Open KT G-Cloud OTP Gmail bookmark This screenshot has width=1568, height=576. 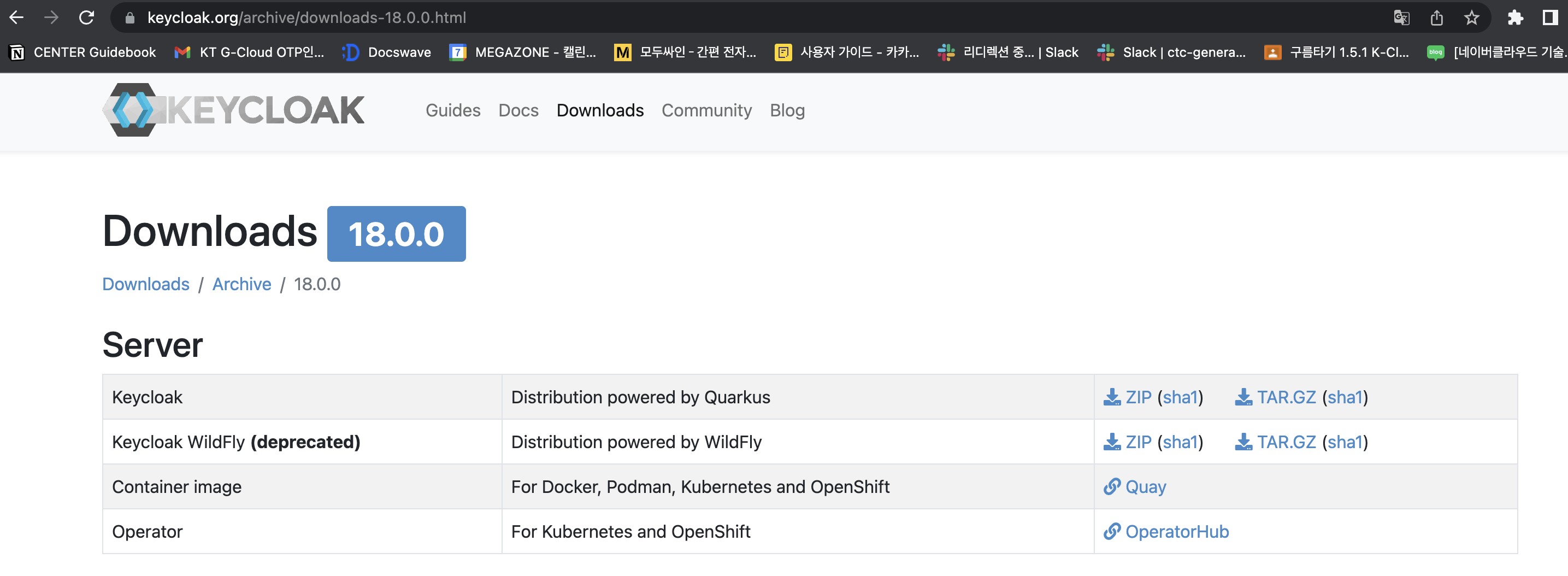pos(249,52)
